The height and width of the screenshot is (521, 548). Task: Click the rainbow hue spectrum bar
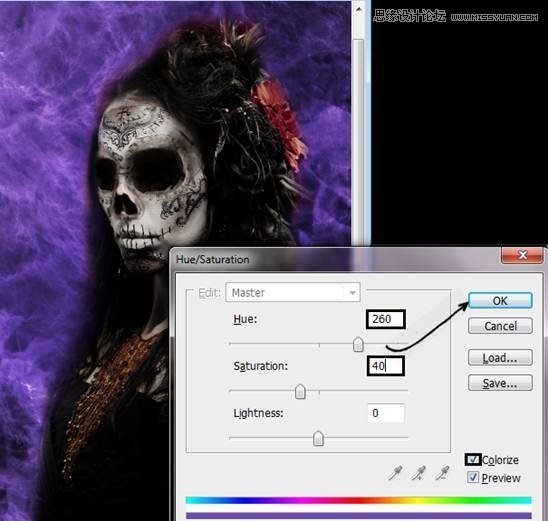pyautogui.click(x=359, y=500)
